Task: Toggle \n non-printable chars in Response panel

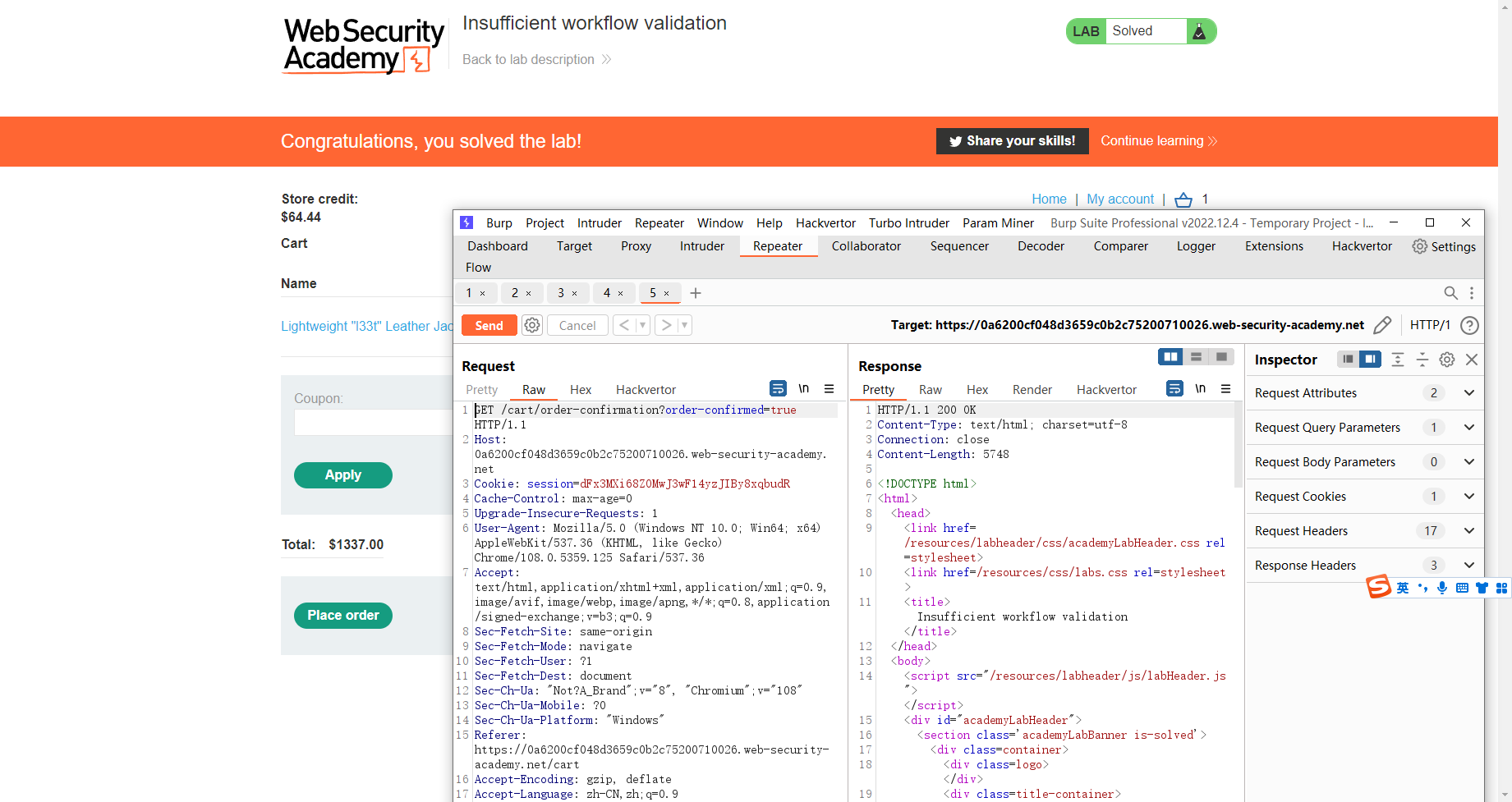Action: click(x=1201, y=388)
